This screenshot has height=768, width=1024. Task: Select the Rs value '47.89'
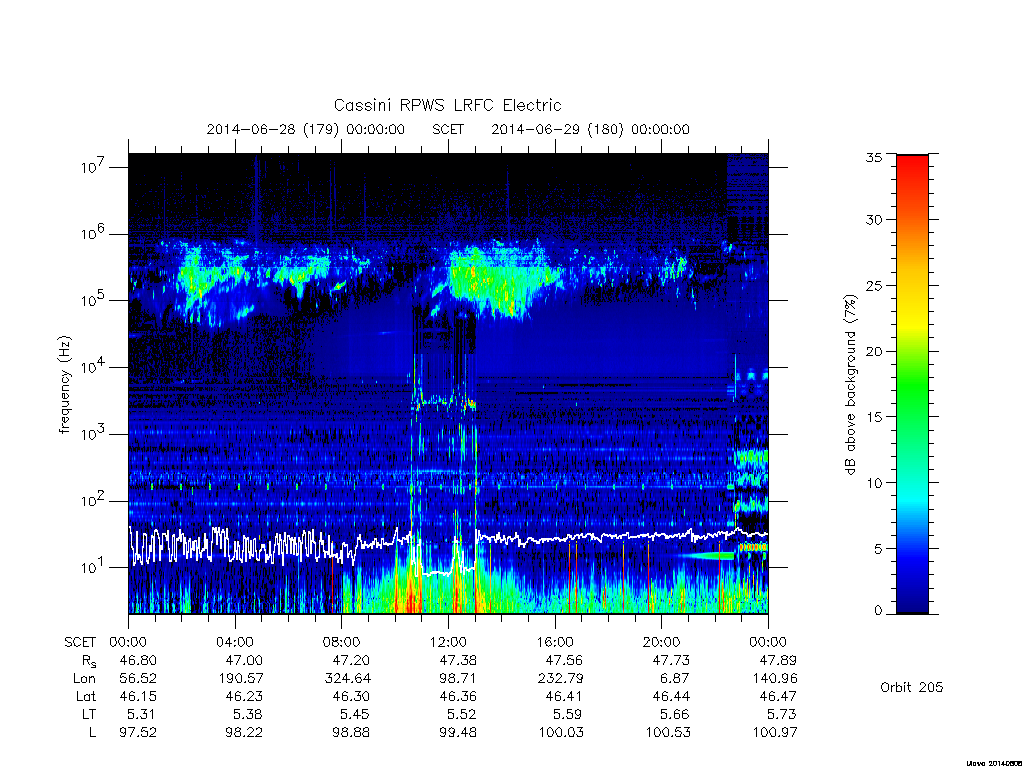point(778,660)
